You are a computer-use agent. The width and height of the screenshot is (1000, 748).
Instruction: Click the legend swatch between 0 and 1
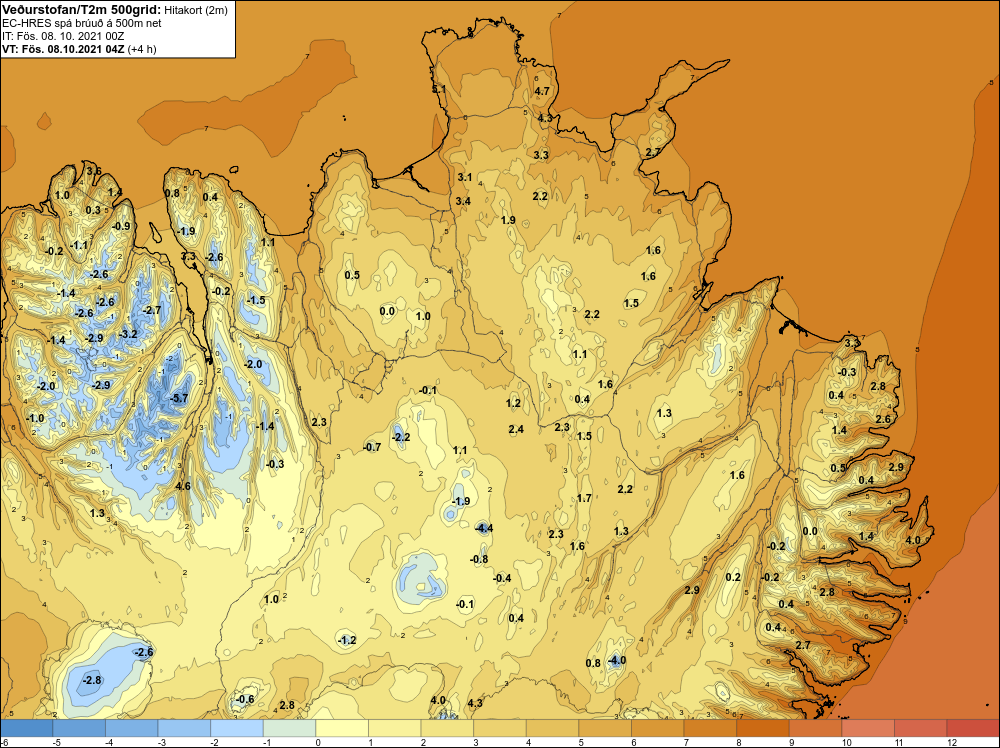(342, 728)
